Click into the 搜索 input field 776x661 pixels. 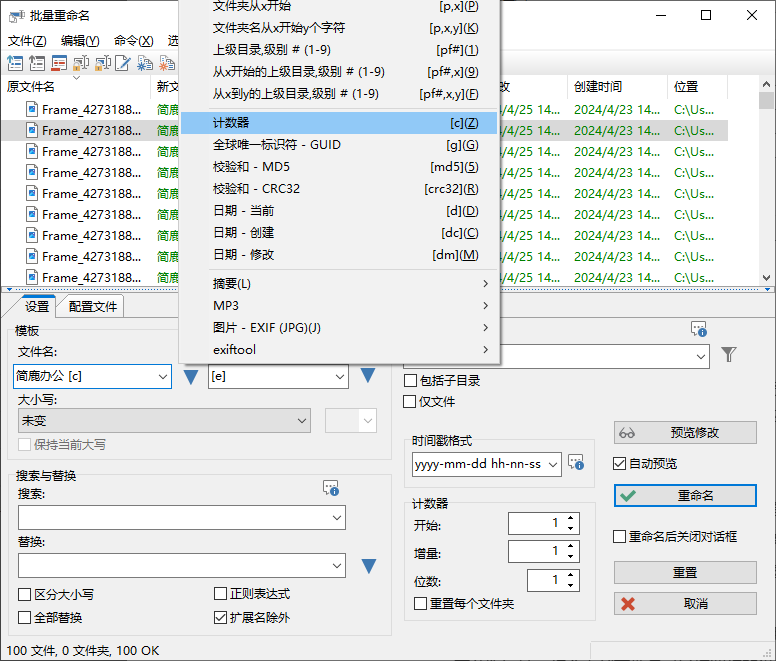point(174,518)
